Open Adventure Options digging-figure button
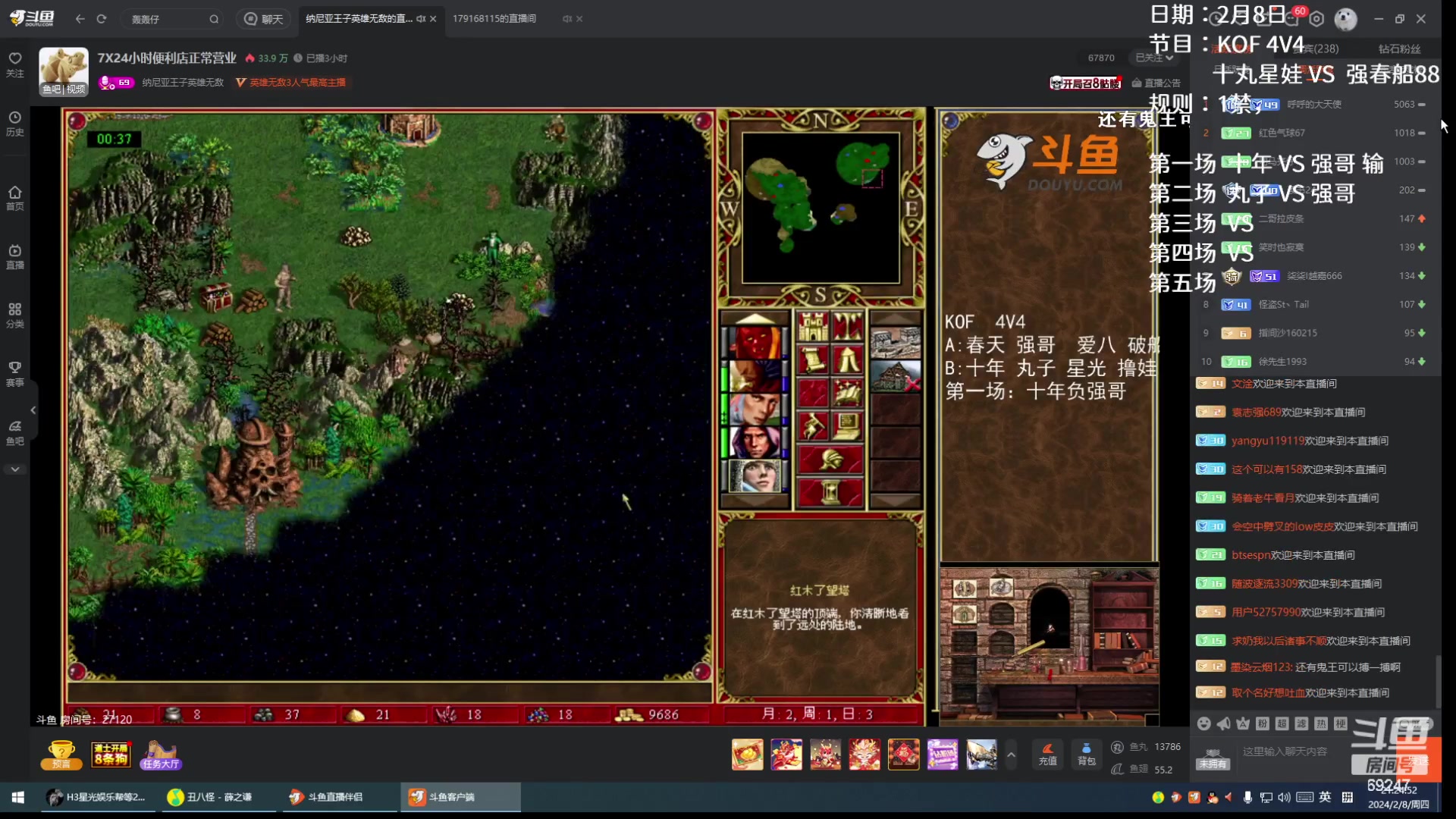Viewport: 1456px width, 819px height. pyautogui.click(x=813, y=426)
